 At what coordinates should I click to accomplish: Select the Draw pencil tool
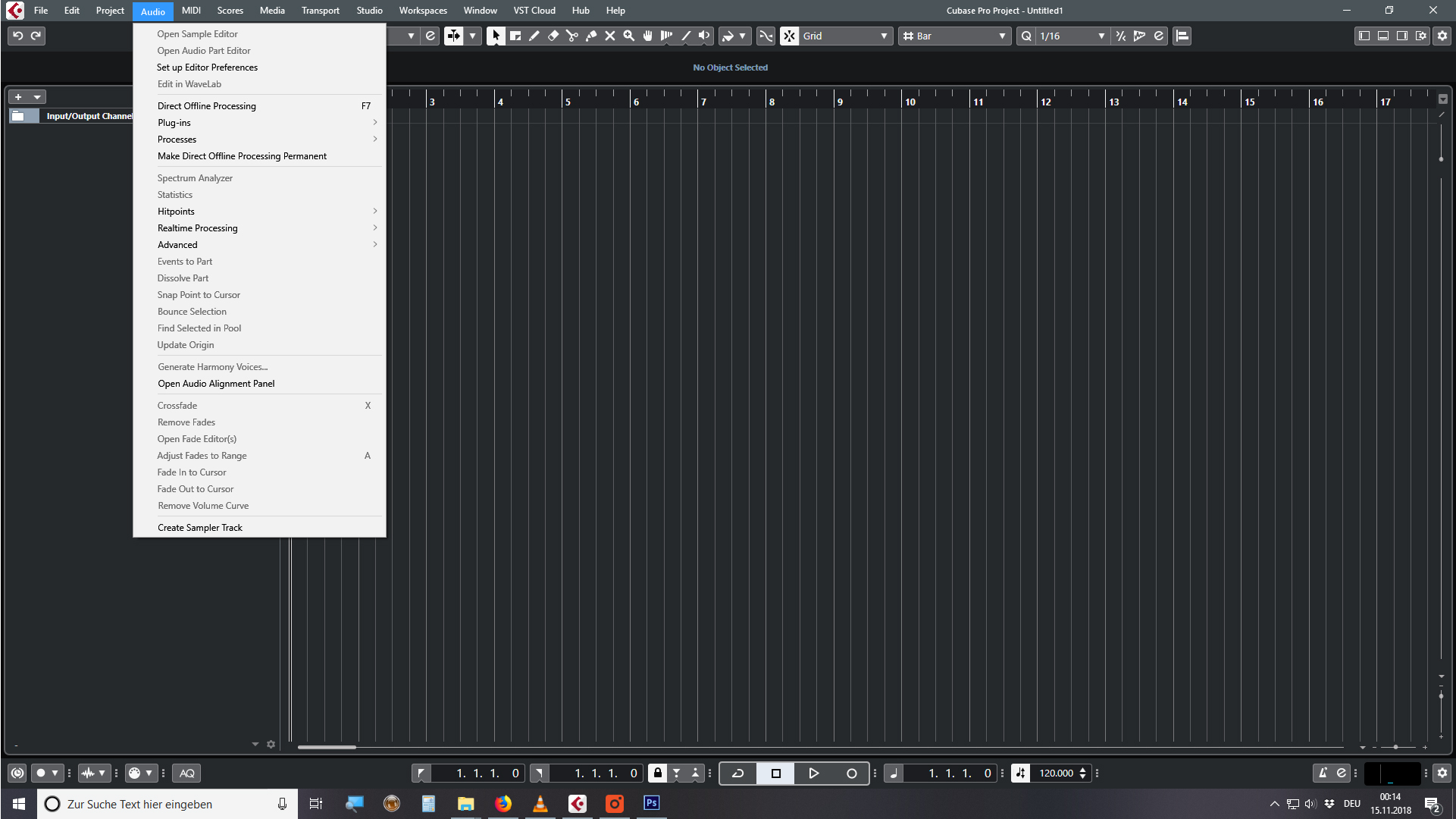(534, 36)
